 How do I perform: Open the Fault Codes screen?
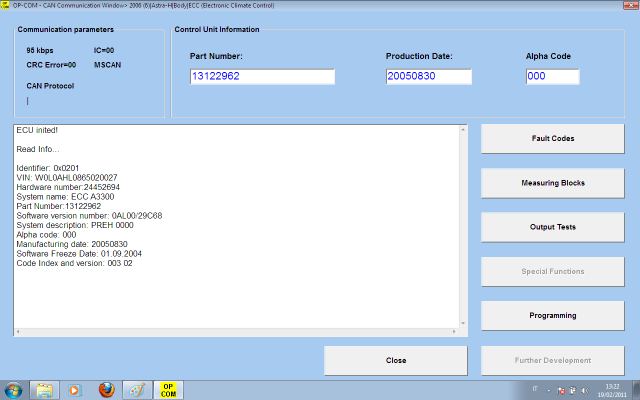click(x=553, y=139)
